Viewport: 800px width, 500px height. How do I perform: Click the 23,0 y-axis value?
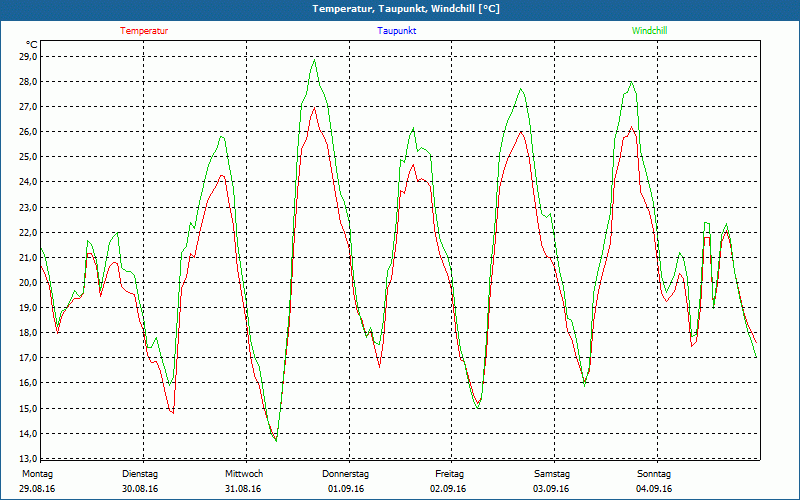click(x=28, y=208)
